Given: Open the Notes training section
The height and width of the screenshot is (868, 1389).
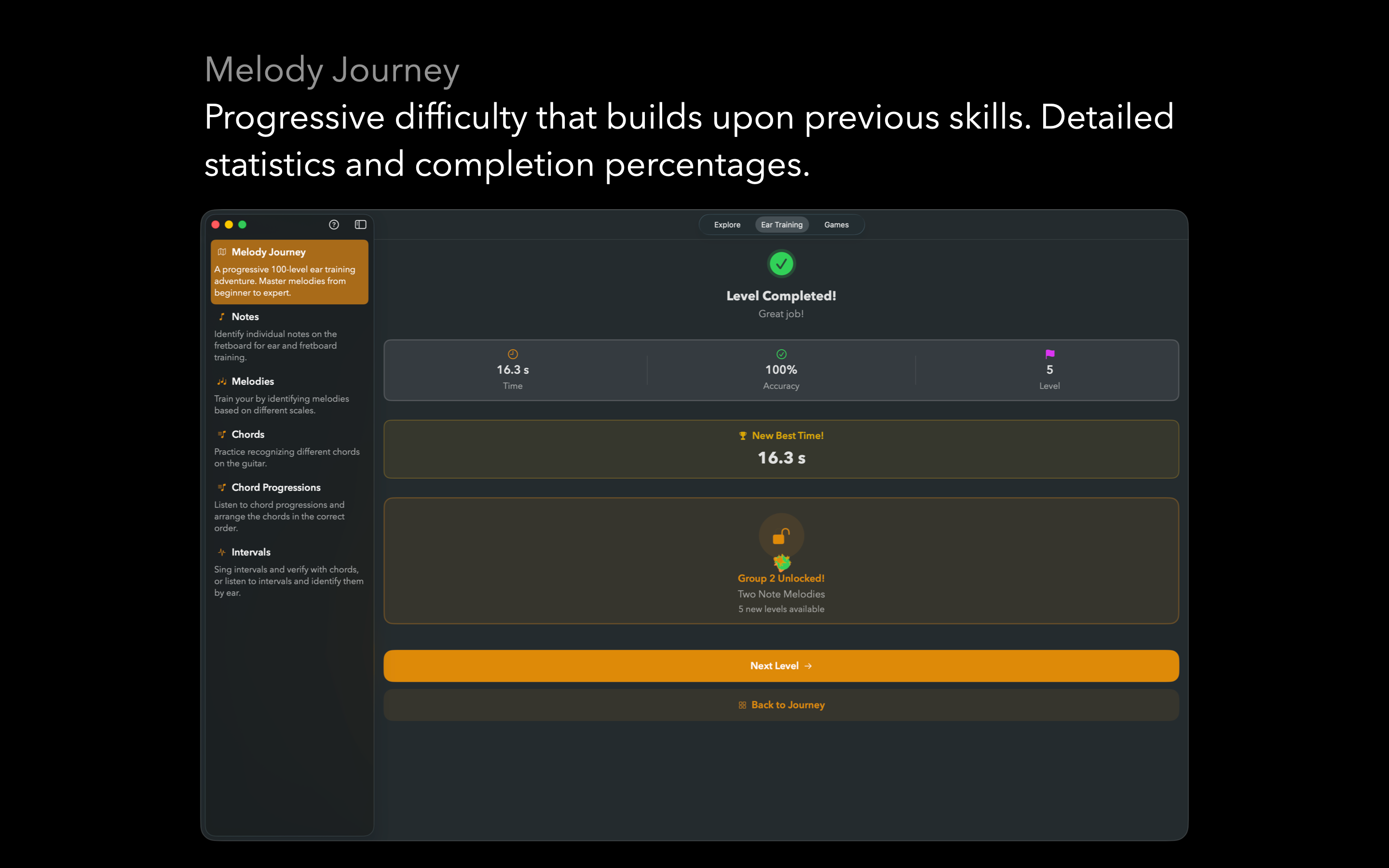Looking at the screenshot, I should point(289,337).
